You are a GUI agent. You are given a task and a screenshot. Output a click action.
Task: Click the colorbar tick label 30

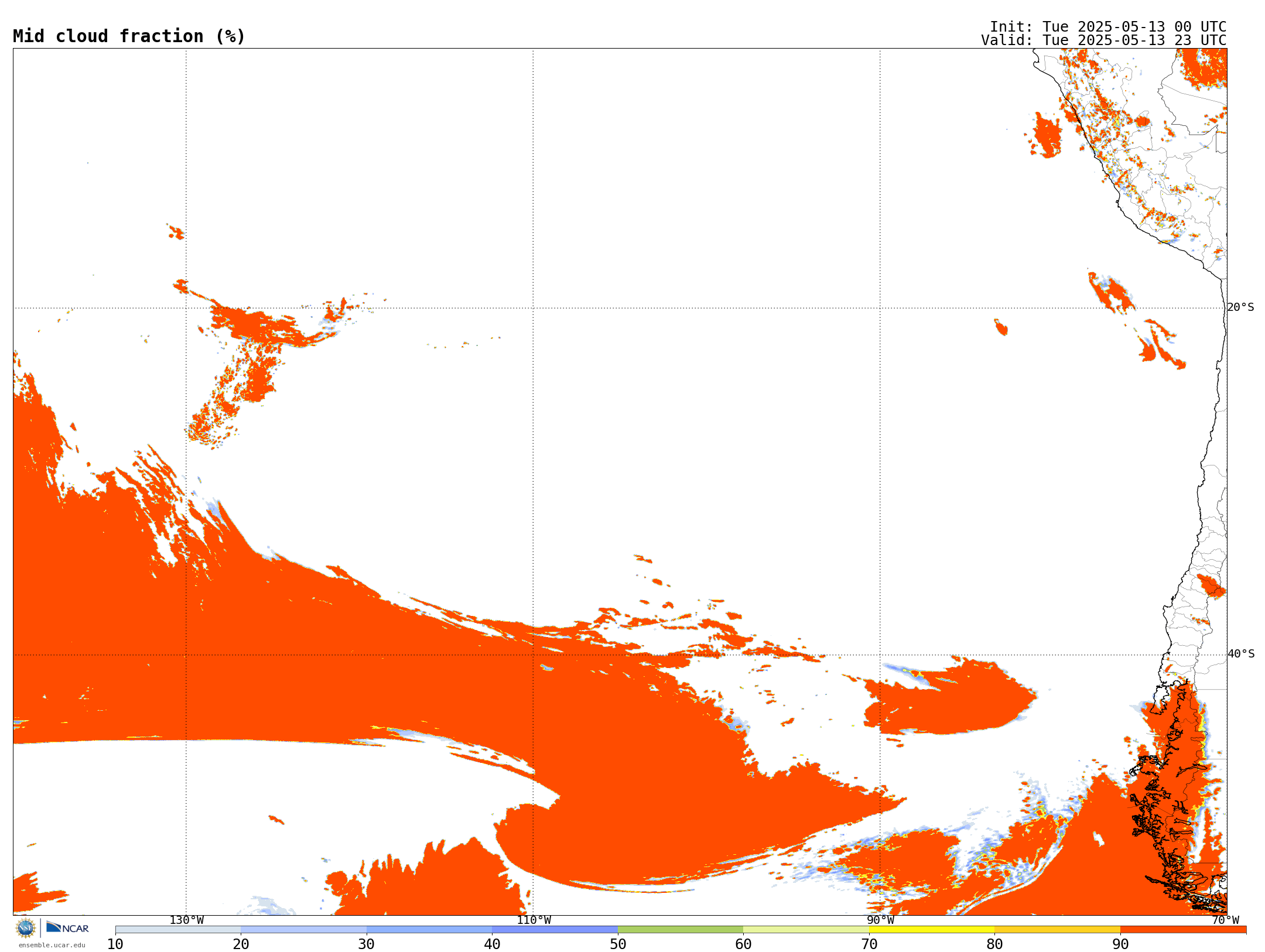pos(367,944)
